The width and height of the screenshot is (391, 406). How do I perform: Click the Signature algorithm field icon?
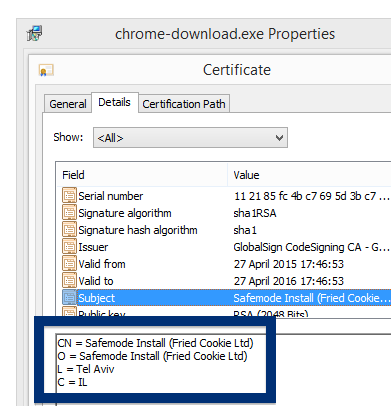(x=69, y=213)
